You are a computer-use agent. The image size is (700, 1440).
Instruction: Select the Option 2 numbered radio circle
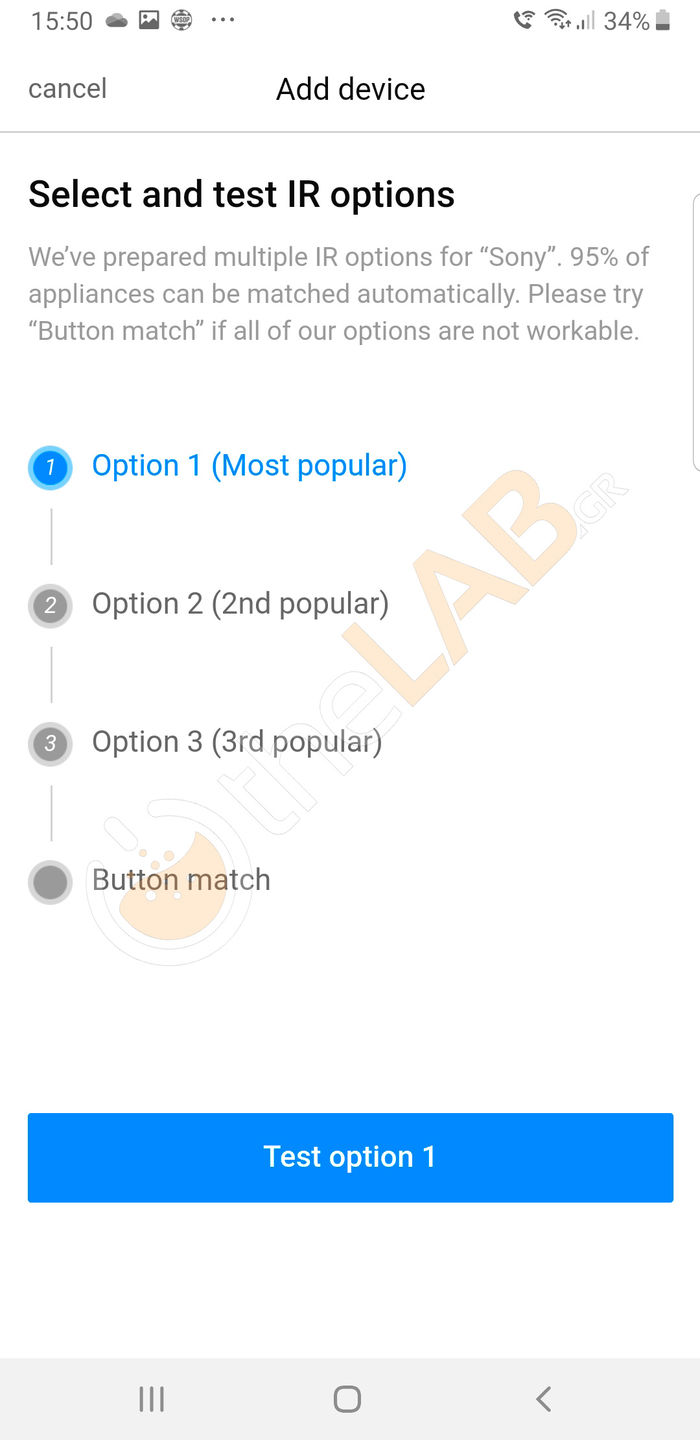click(50, 605)
